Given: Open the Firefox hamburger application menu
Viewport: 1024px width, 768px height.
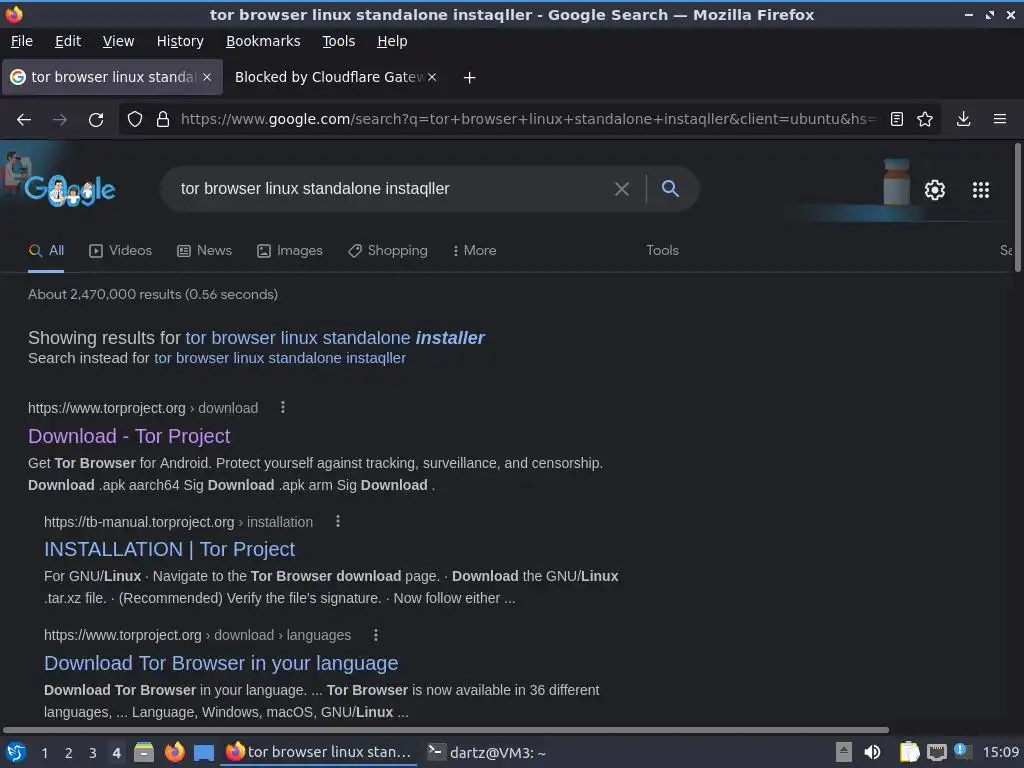Looking at the screenshot, I should 1000,119.
